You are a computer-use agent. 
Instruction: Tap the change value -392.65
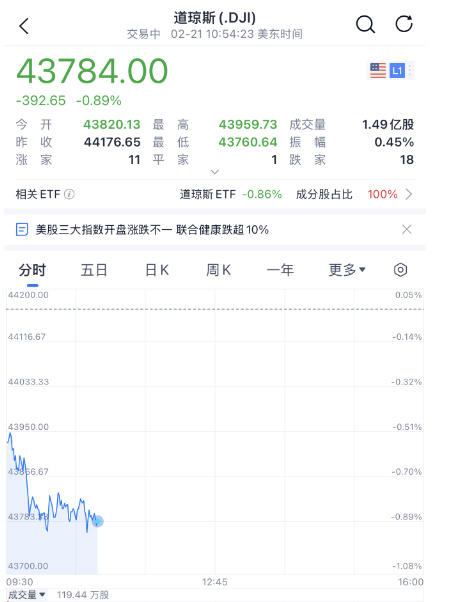click(x=41, y=101)
